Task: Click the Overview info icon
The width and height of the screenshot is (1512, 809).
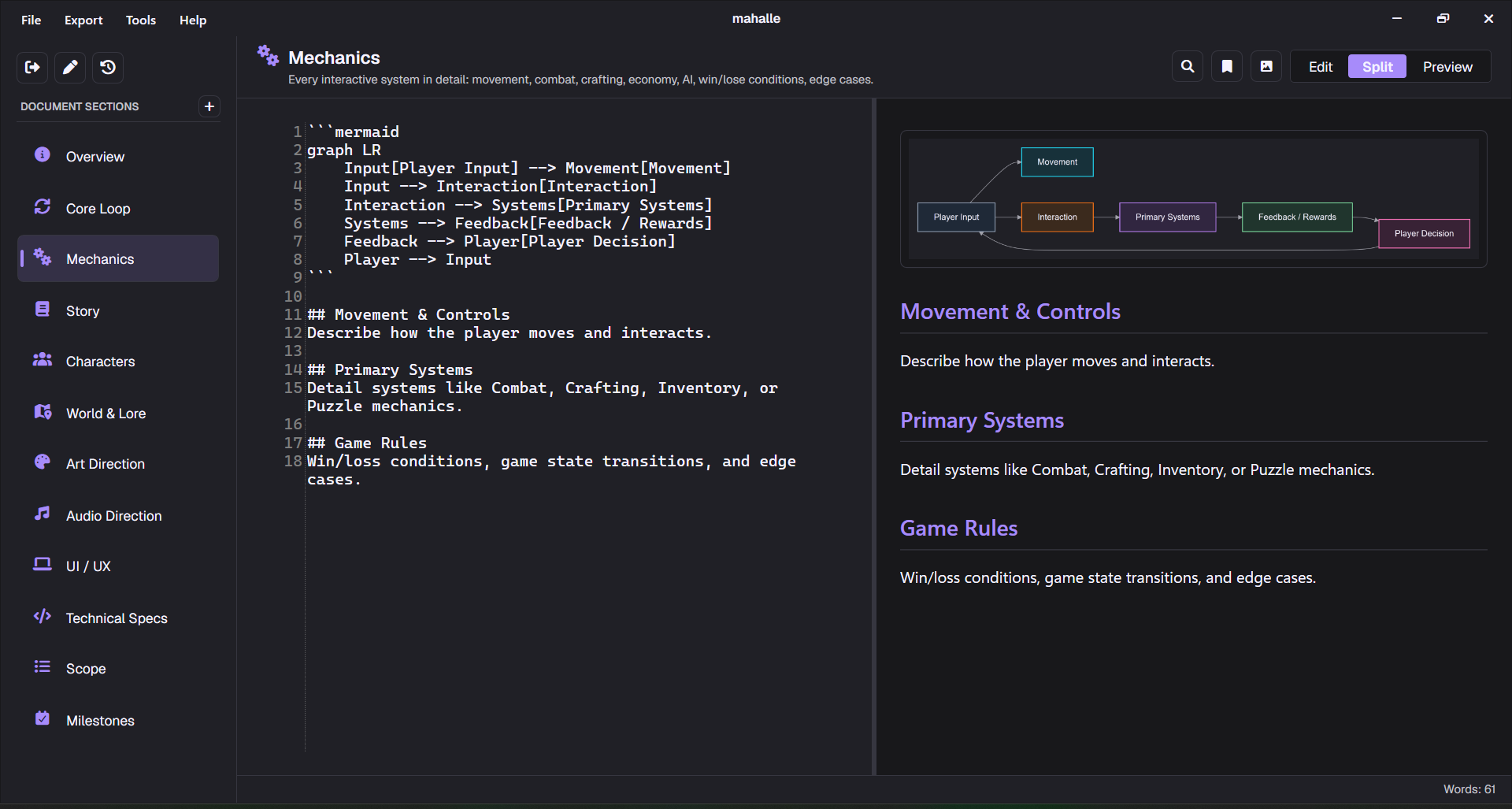Action: (43, 155)
